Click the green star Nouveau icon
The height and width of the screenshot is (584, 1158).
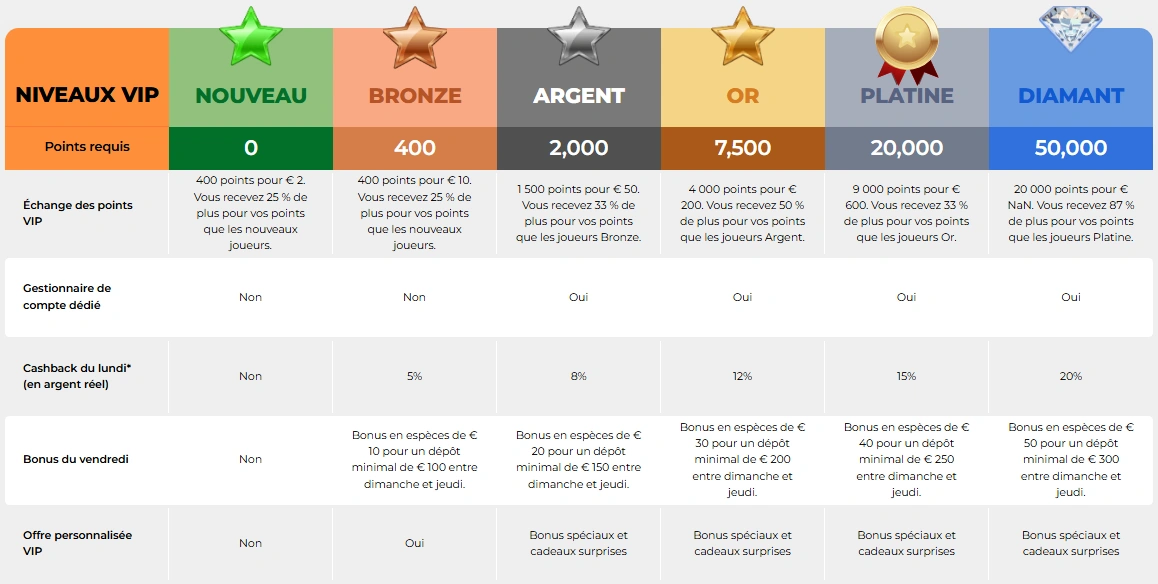pyautogui.click(x=251, y=37)
